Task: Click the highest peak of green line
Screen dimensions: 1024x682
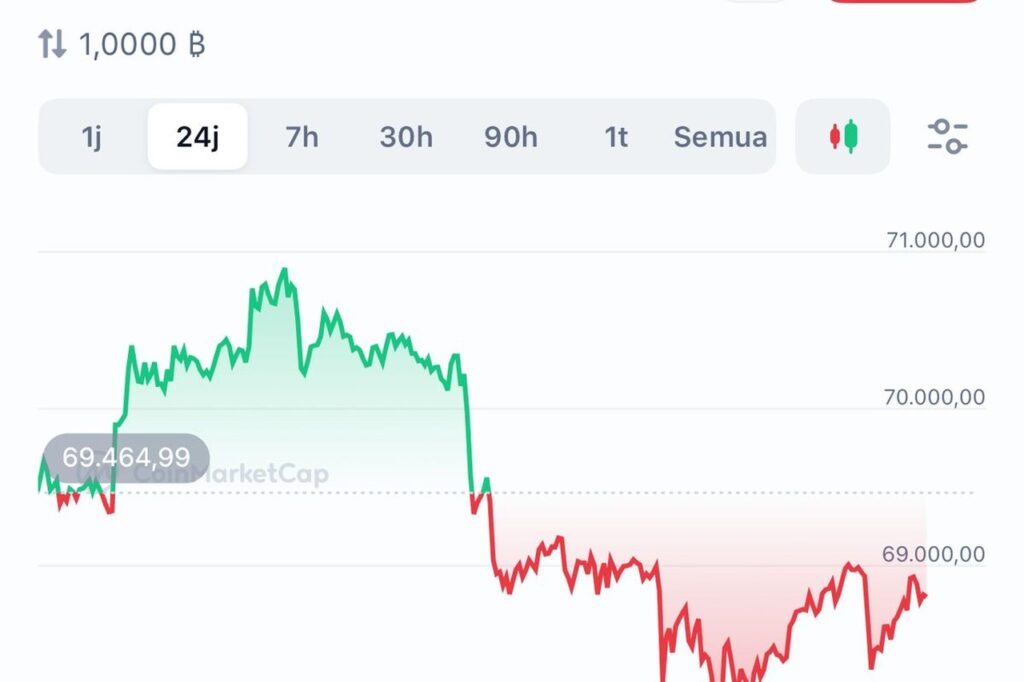Action: coord(284,269)
